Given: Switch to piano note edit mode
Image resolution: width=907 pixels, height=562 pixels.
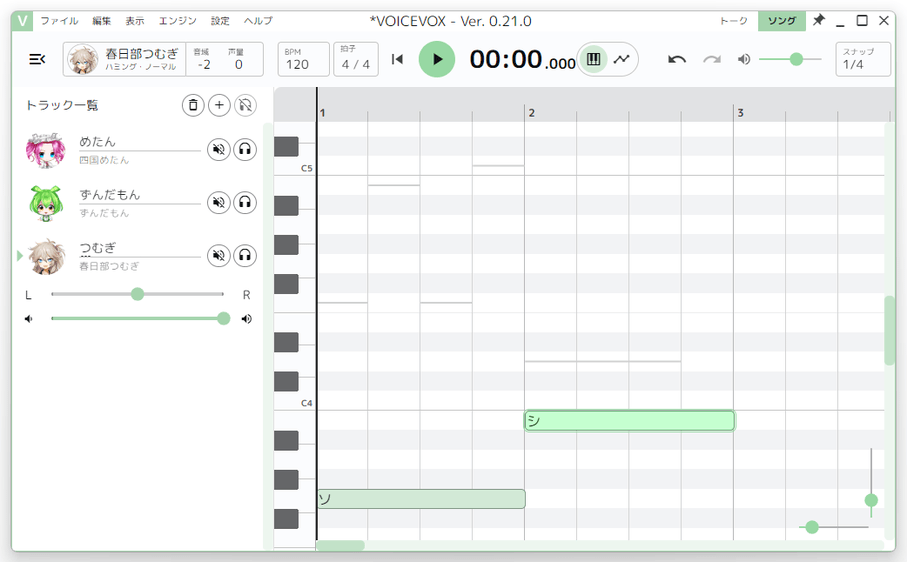Looking at the screenshot, I should tap(593, 59).
